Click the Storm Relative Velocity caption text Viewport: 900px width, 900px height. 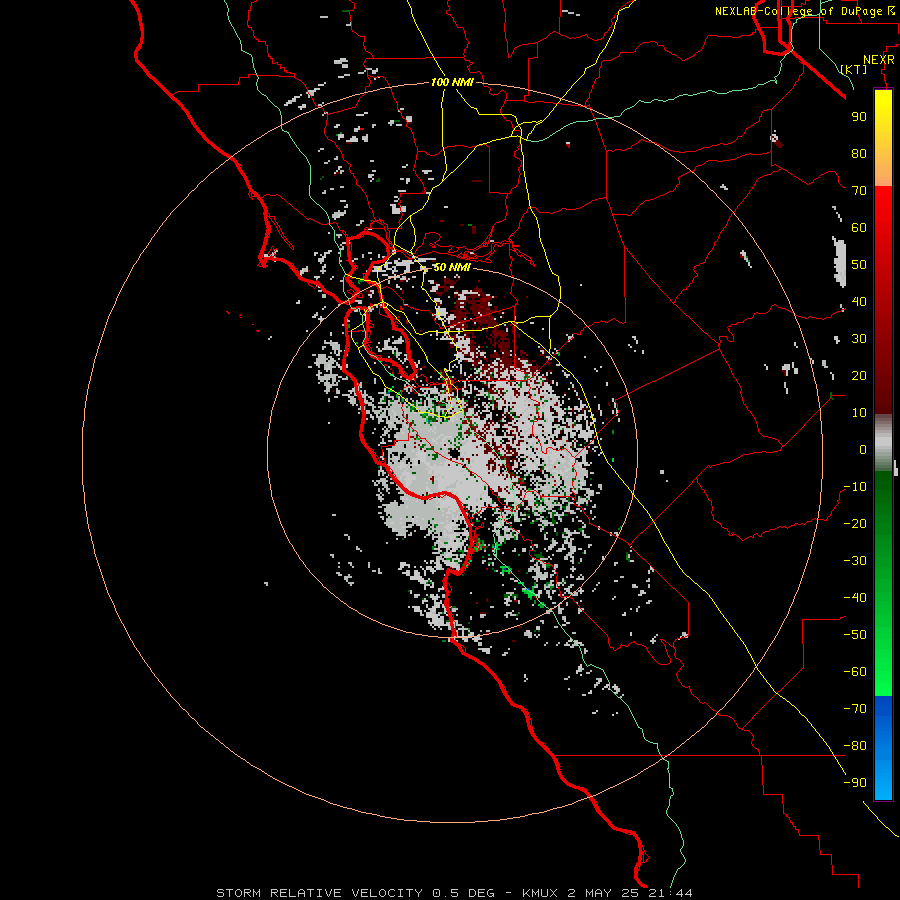pos(454,893)
